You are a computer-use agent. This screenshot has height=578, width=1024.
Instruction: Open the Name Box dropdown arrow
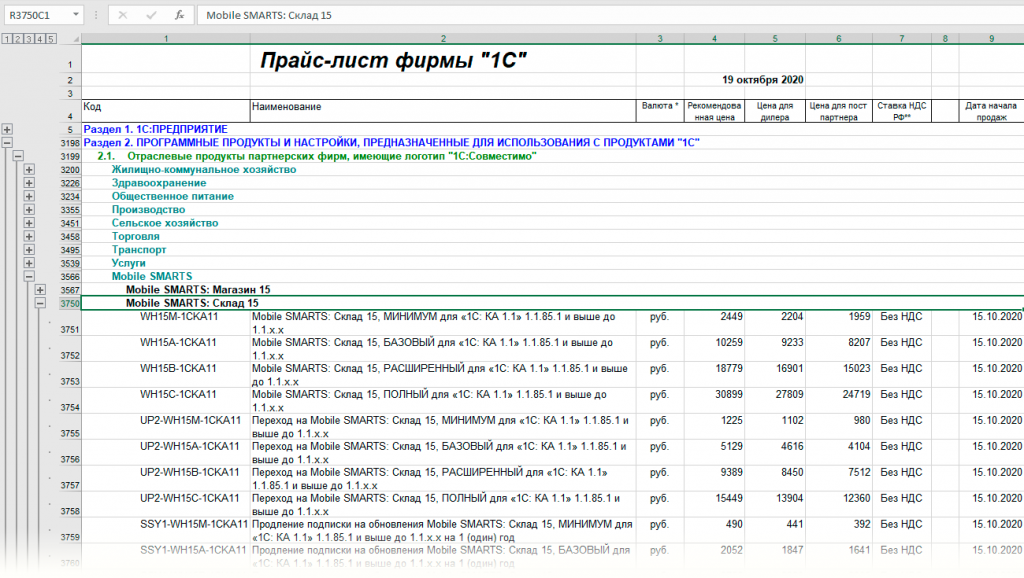pos(76,14)
